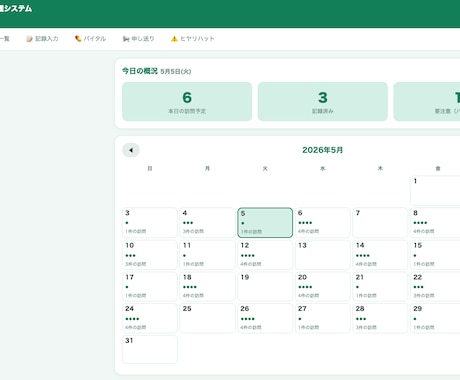This screenshot has height=380, width=460.
Task: Click the 金 weekday header
Action: pos(438,168)
